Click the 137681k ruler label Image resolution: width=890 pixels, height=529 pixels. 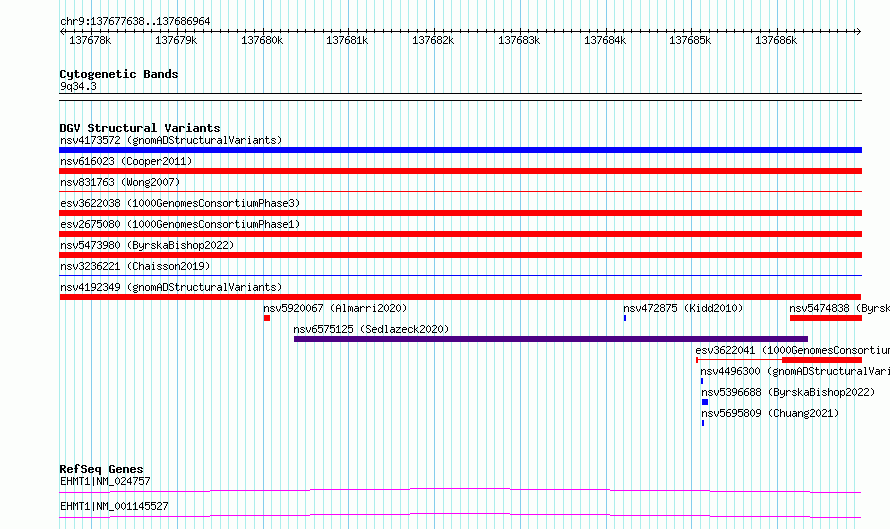(x=347, y=41)
